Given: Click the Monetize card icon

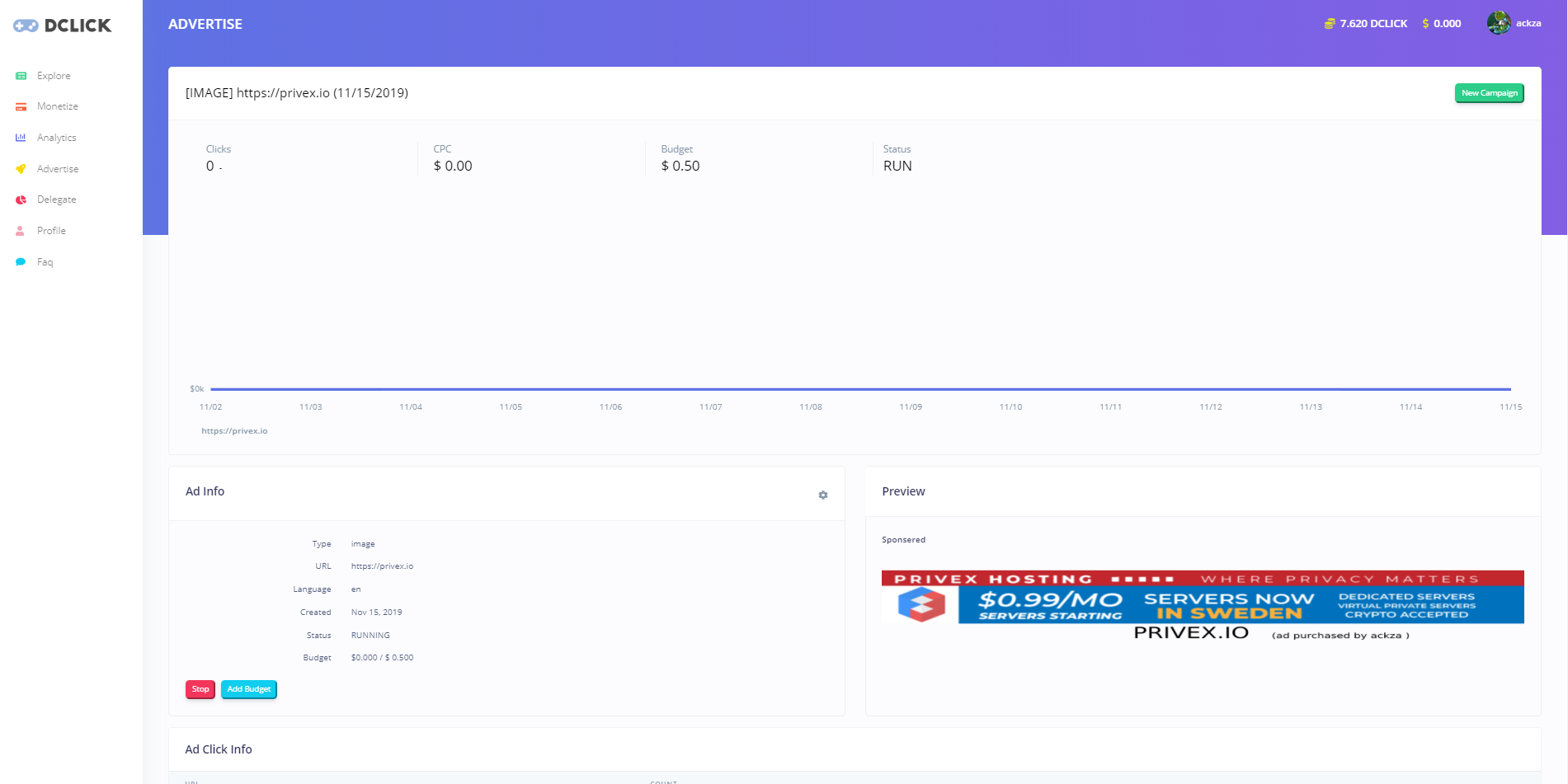Looking at the screenshot, I should point(21,107).
